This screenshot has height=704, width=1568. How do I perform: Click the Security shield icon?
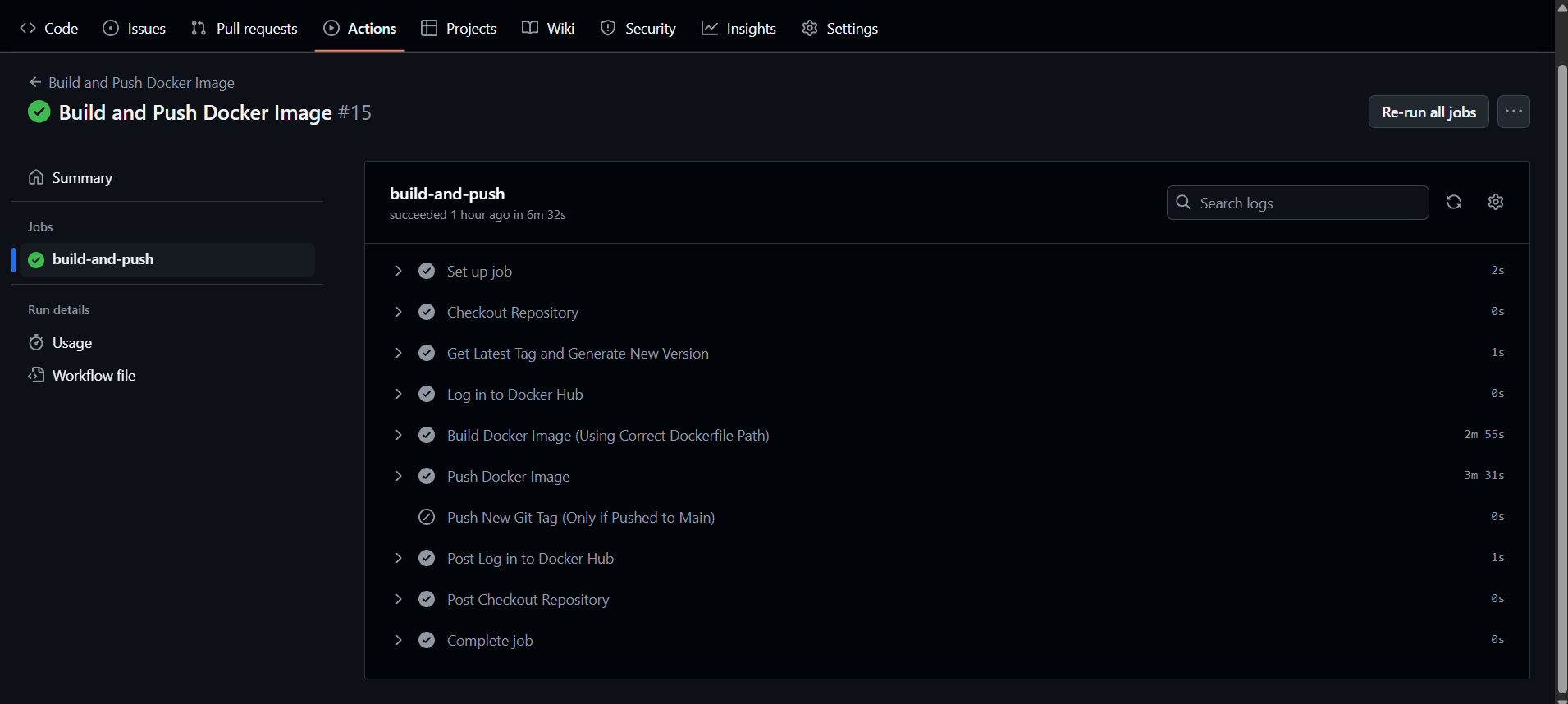coord(608,28)
